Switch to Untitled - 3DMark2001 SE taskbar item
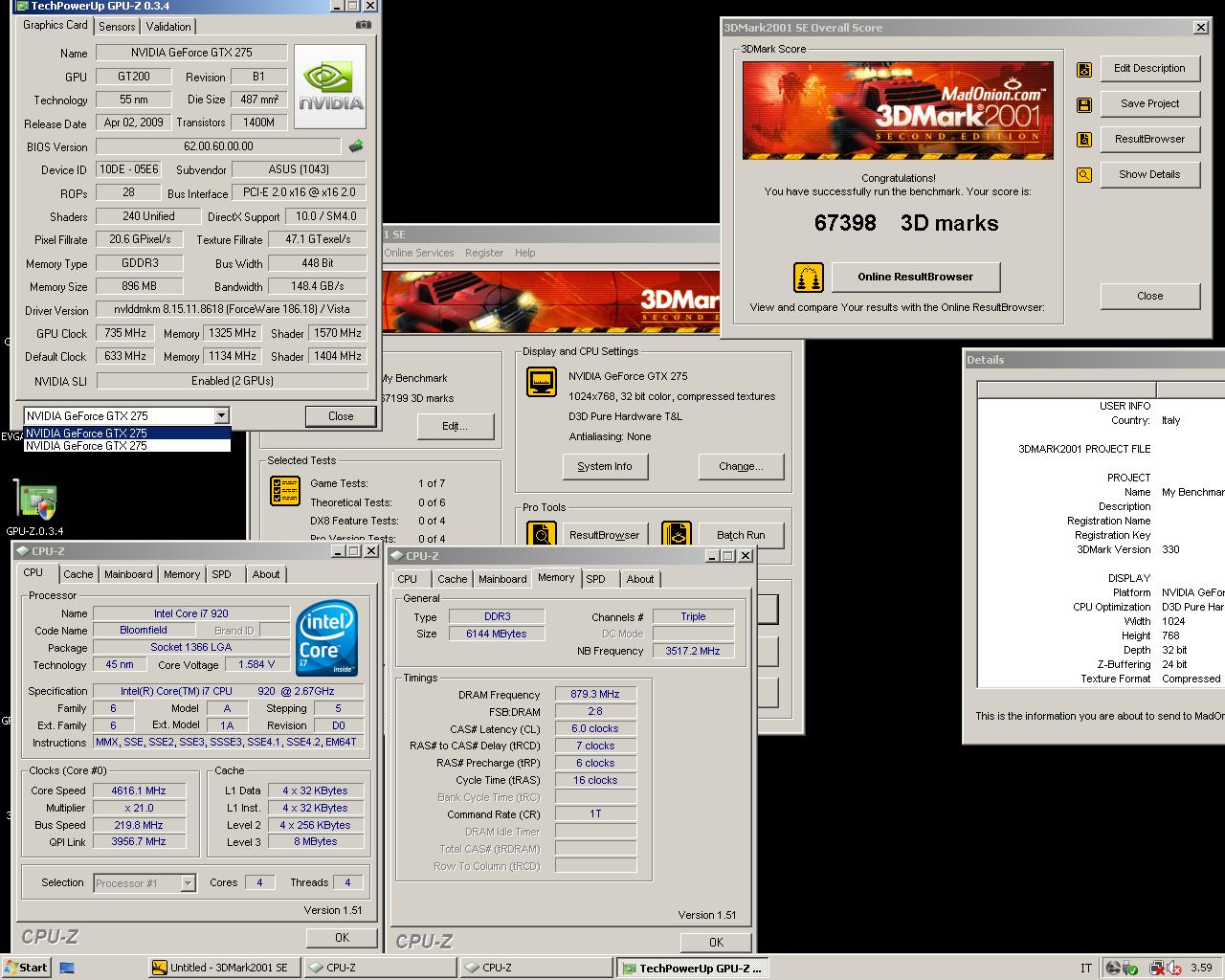The height and width of the screenshot is (980, 1225). [x=224, y=968]
